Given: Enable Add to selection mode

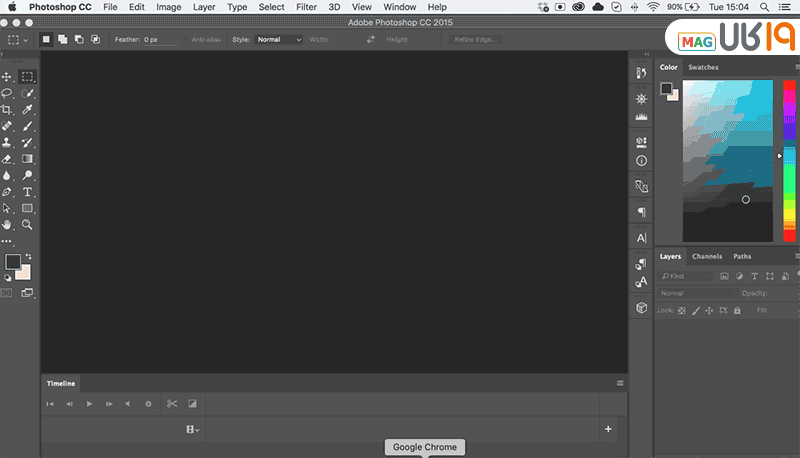Looking at the screenshot, I should (62, 40).
